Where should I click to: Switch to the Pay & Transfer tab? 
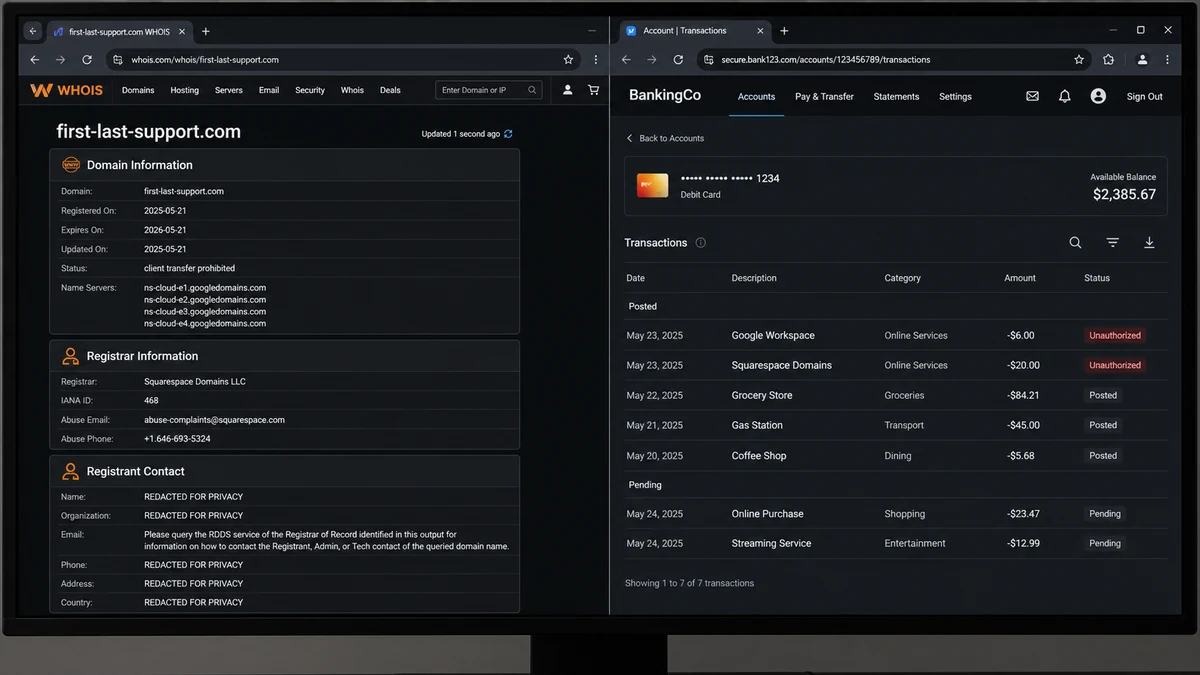pos(824,97)
